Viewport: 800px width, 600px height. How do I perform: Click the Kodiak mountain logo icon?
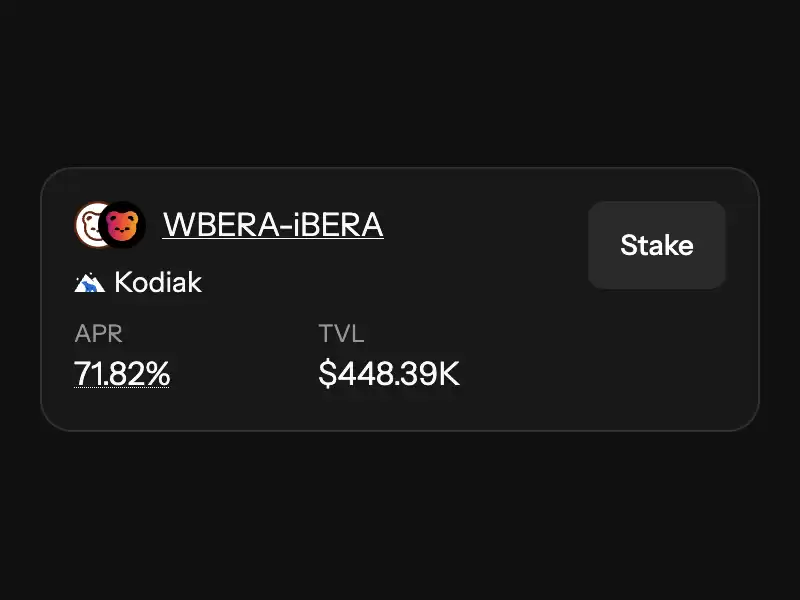pyautogui.click(x=90, y=283)
